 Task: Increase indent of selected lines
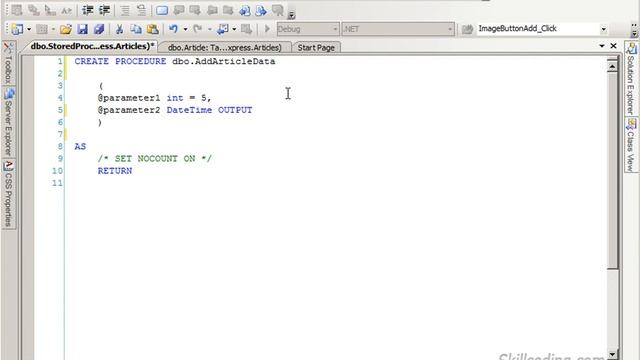point(104,10)
